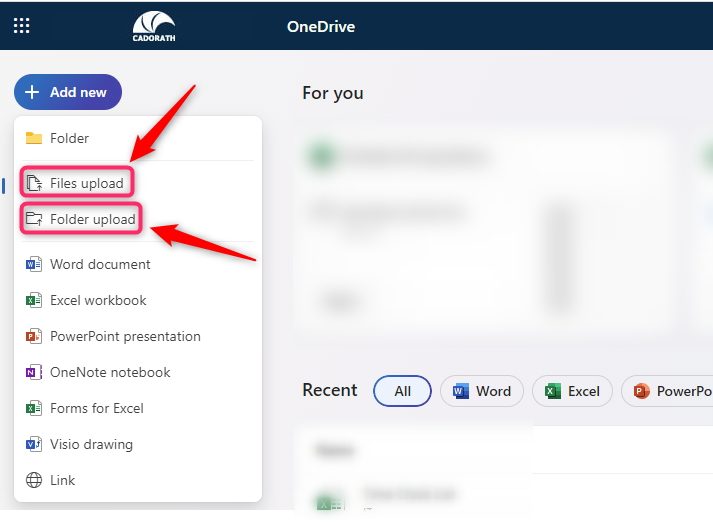This screenshot has height=525, width=713.
Task: Click the Cadorath logo
Action: point(154,26)
